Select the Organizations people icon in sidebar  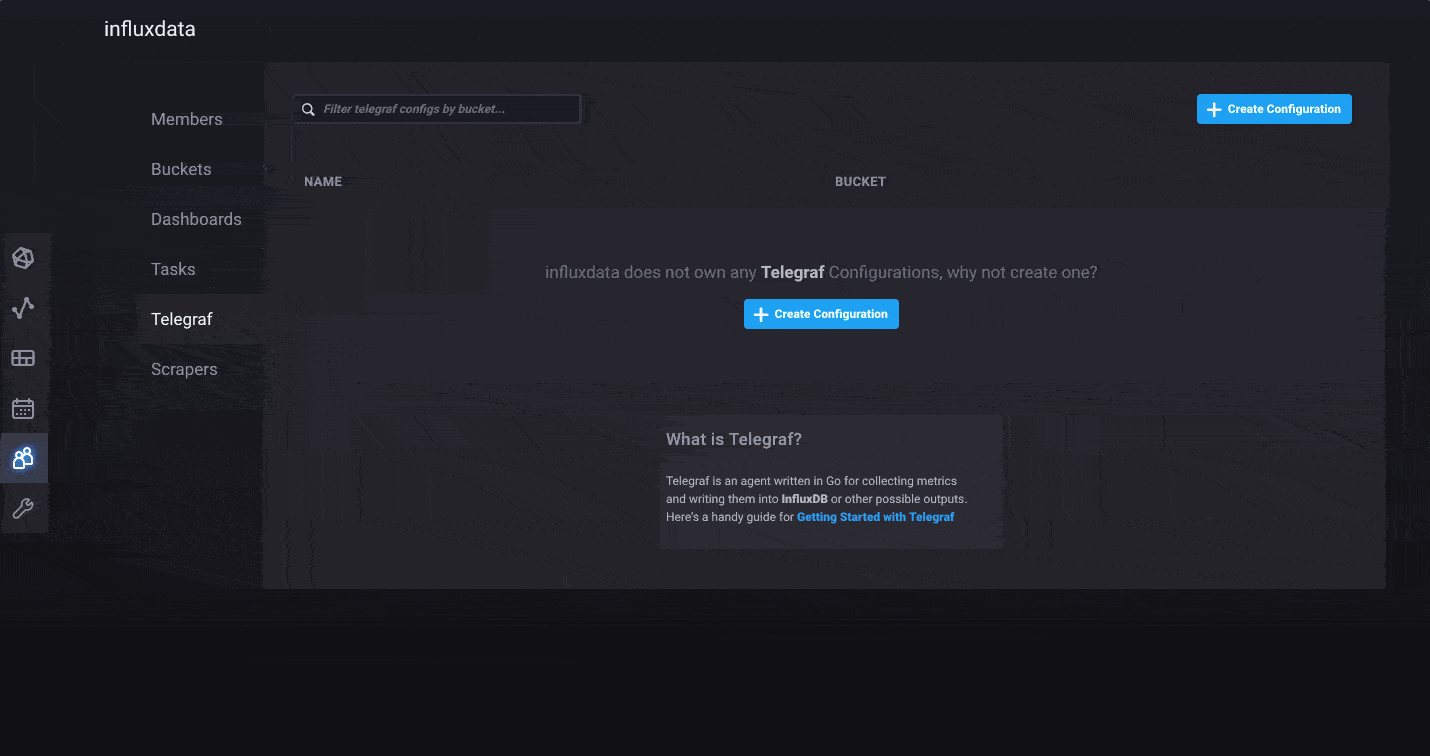(23, 459)
